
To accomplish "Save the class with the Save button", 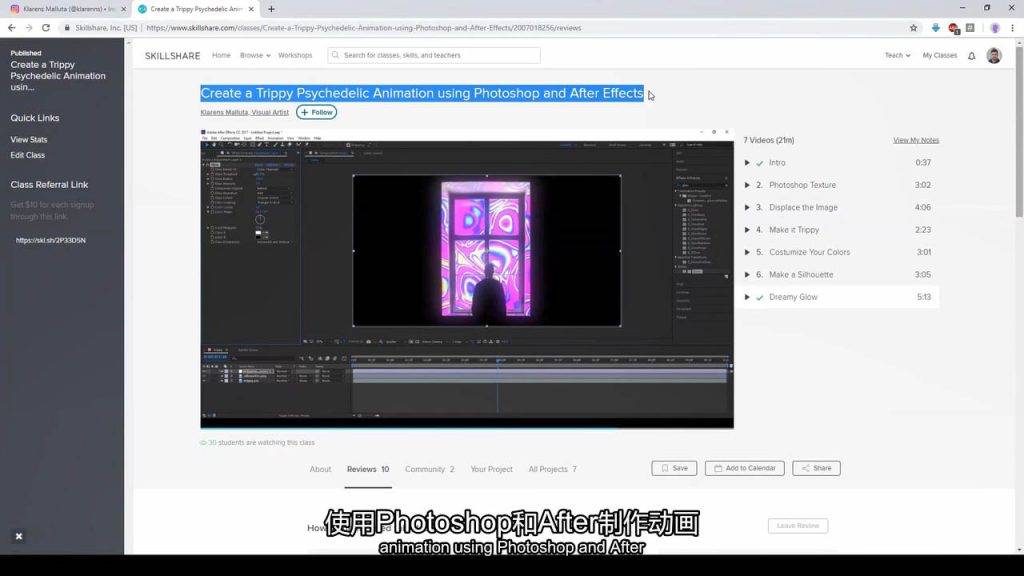I will click(674, 468).
